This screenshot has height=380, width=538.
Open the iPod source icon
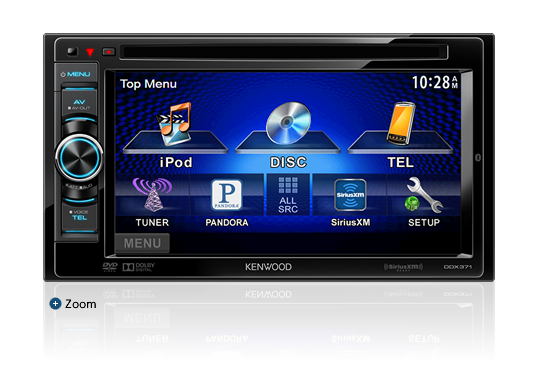click(x=175, y=124)
